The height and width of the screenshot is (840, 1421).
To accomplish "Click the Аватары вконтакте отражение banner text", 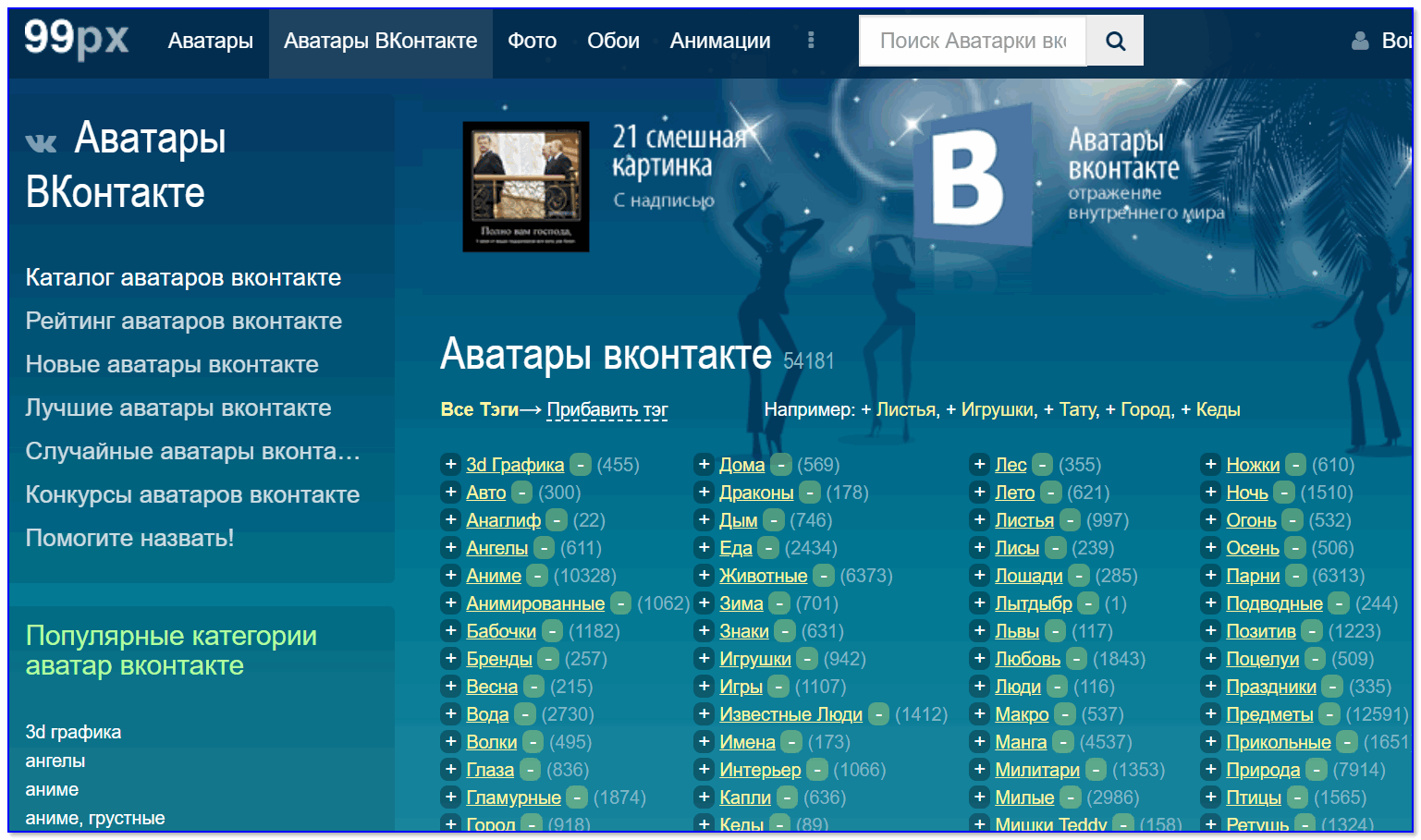I will click(1146, 176).
